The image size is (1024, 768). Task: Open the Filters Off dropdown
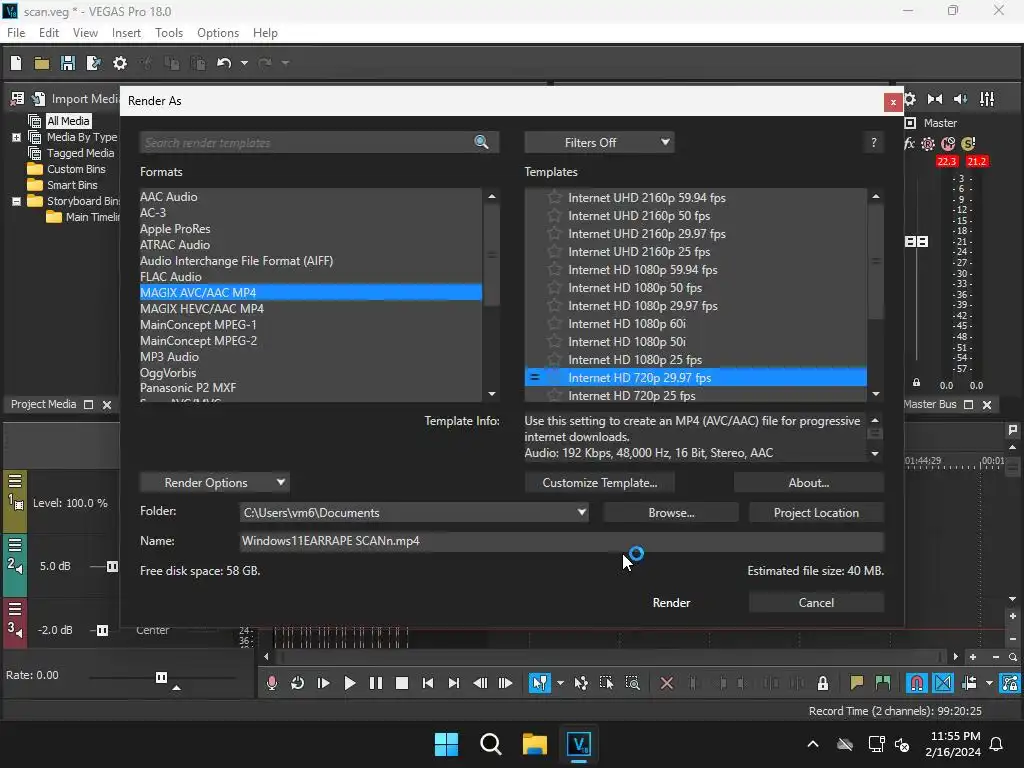[599, 142]
